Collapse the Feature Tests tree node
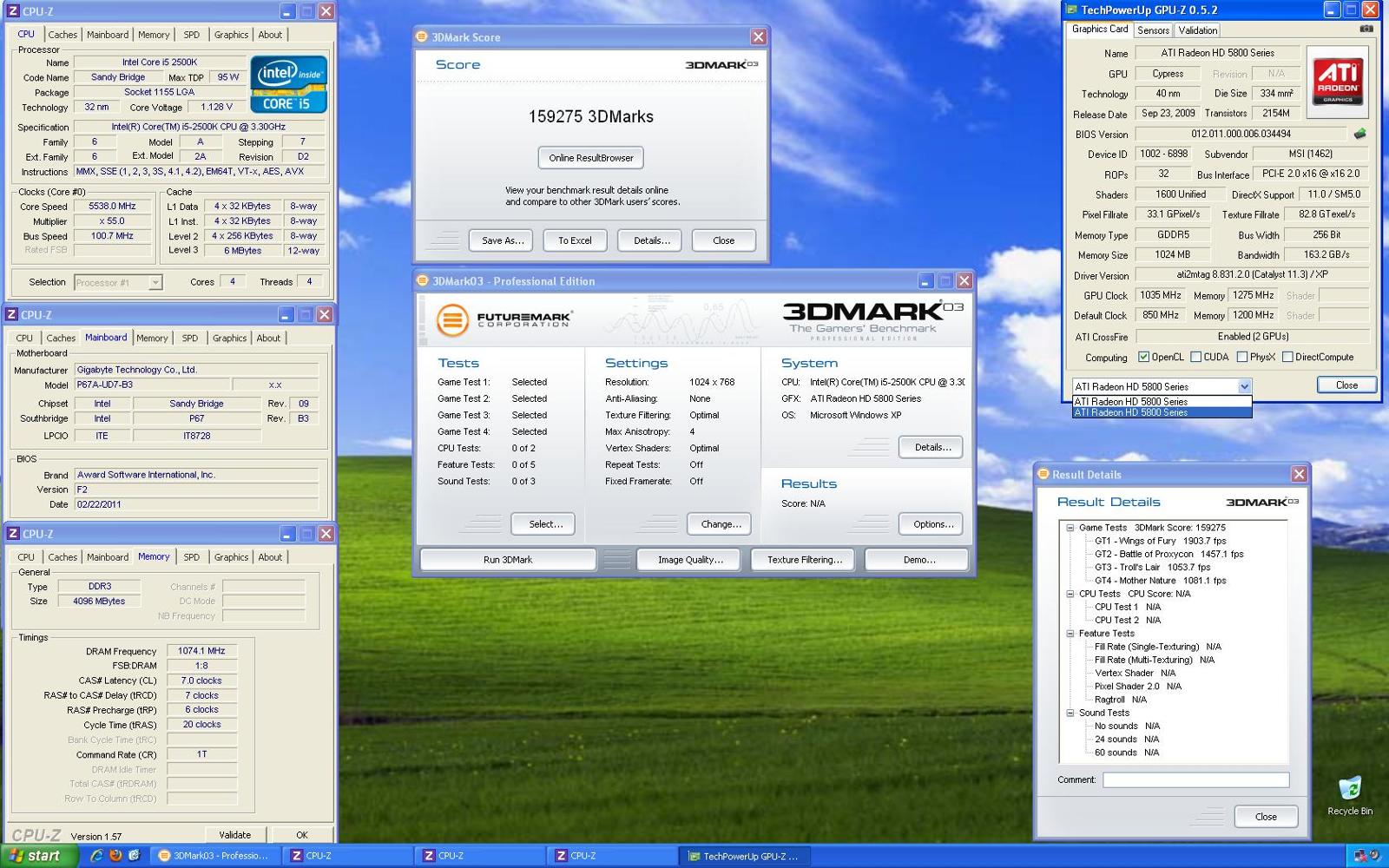 1070,634
